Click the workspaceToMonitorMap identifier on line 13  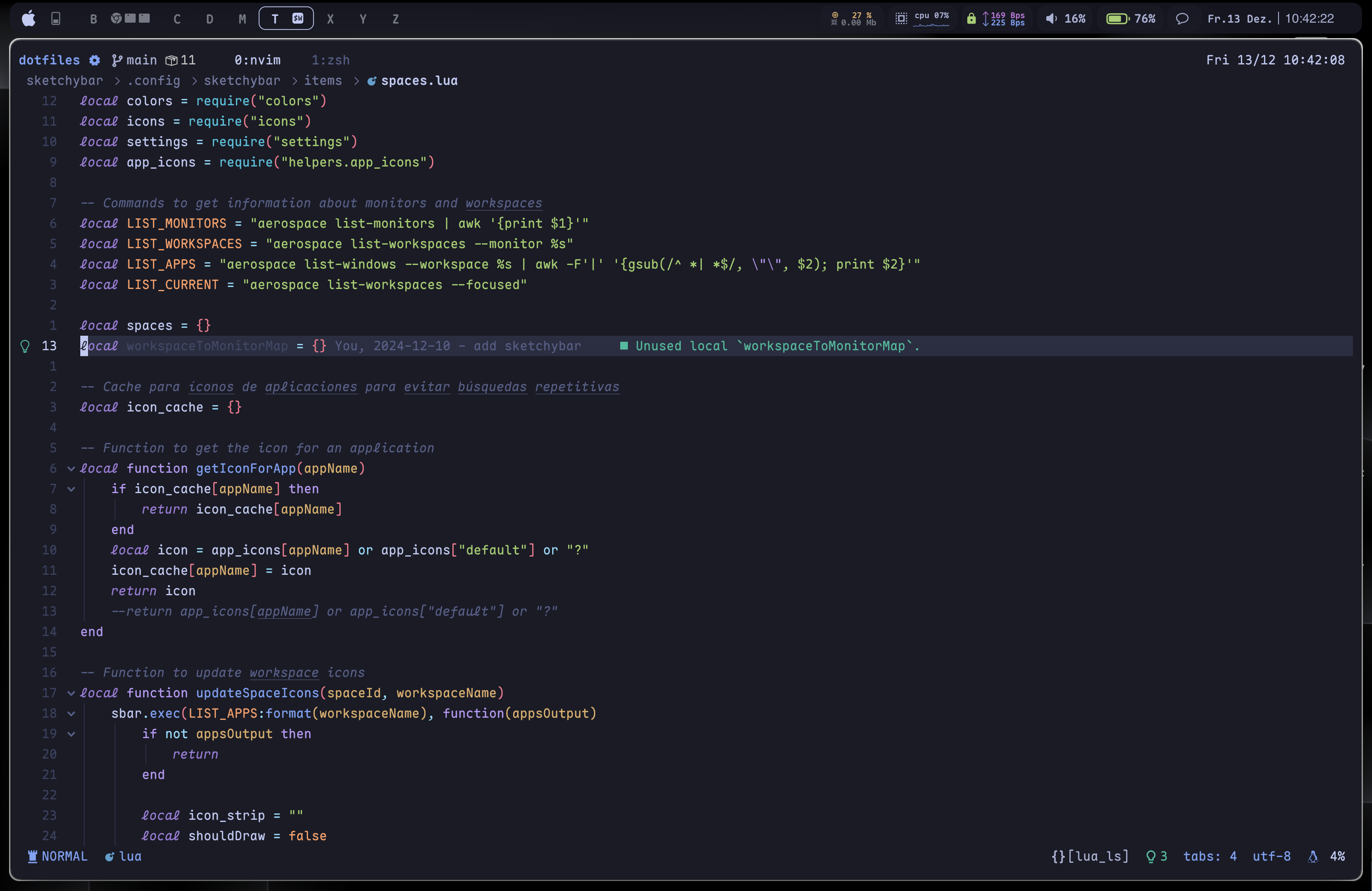point(207,346)
